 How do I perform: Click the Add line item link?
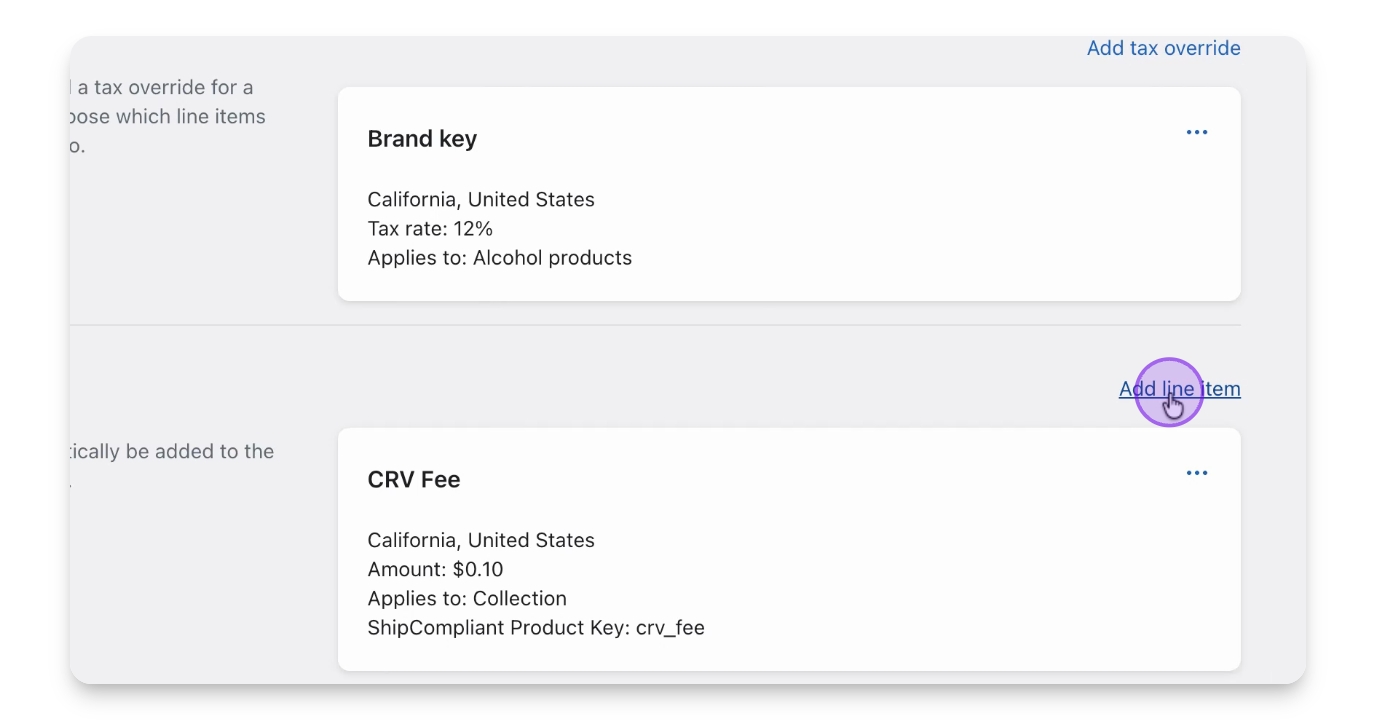click(1179, 389)
